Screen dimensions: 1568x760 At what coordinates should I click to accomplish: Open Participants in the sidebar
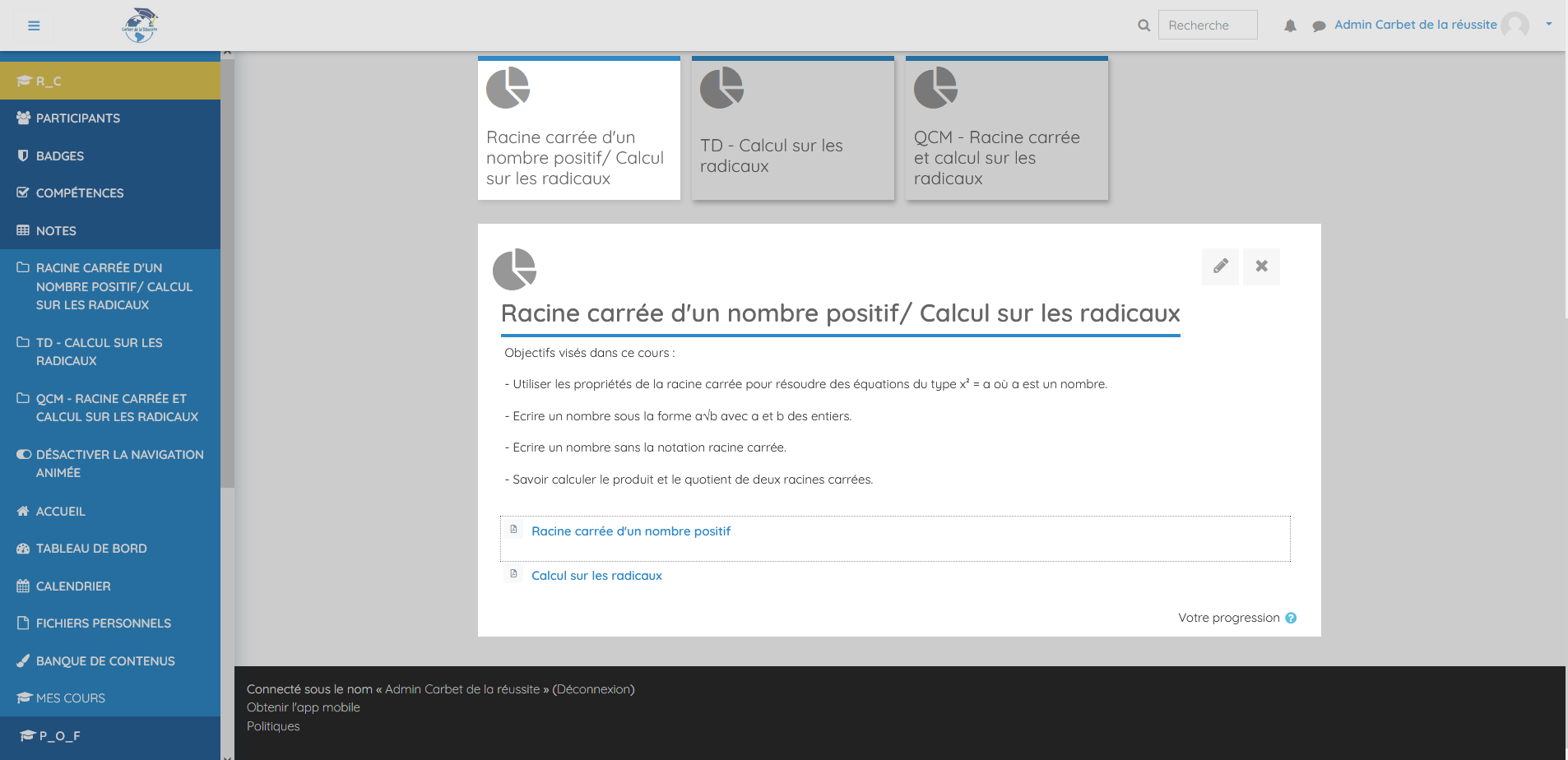pos(78,118)
